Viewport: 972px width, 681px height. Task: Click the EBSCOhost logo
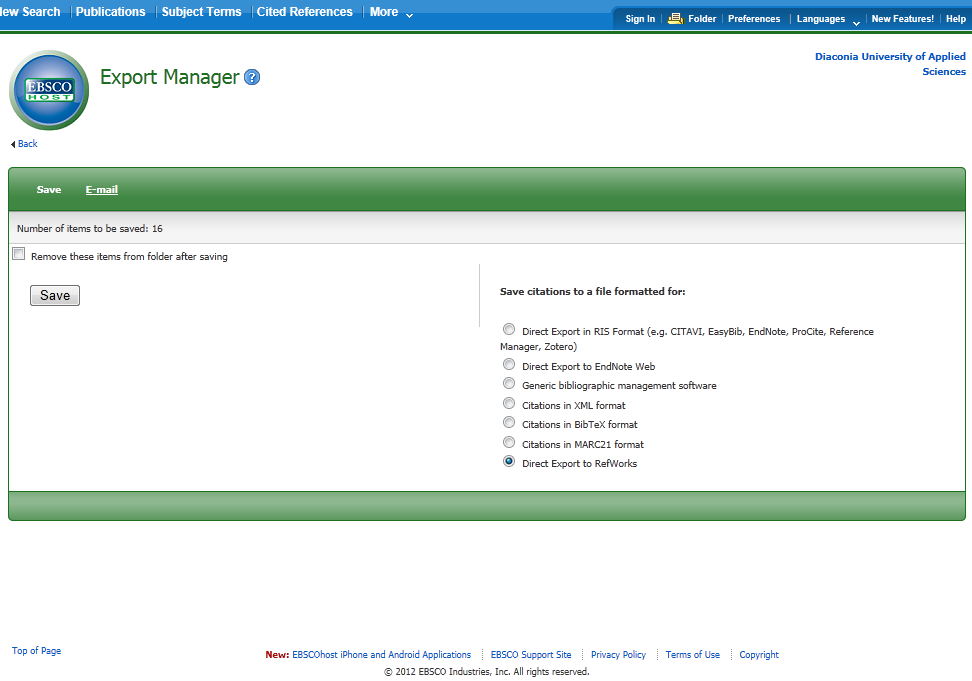[49, 90]
